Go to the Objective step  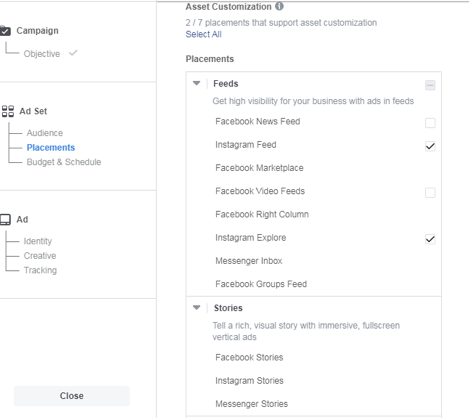coord(42,54)
